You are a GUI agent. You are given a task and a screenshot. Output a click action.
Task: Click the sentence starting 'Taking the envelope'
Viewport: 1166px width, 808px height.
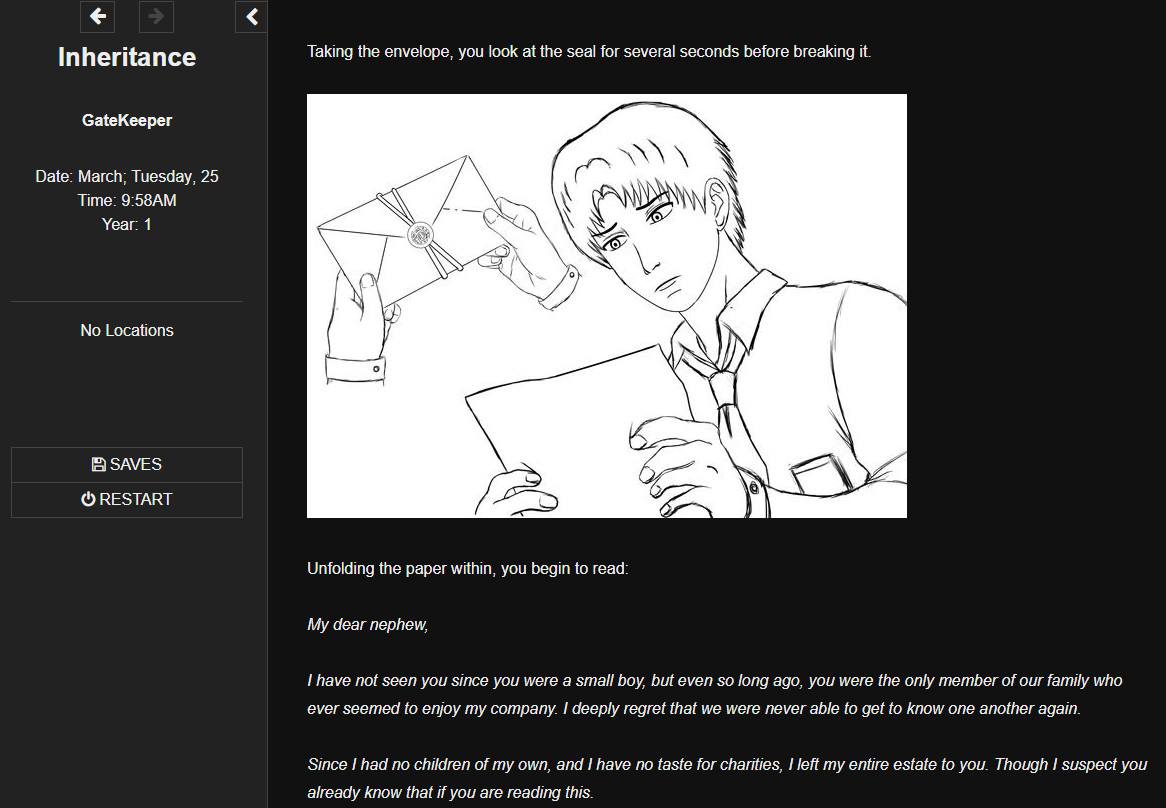(589, 51)
